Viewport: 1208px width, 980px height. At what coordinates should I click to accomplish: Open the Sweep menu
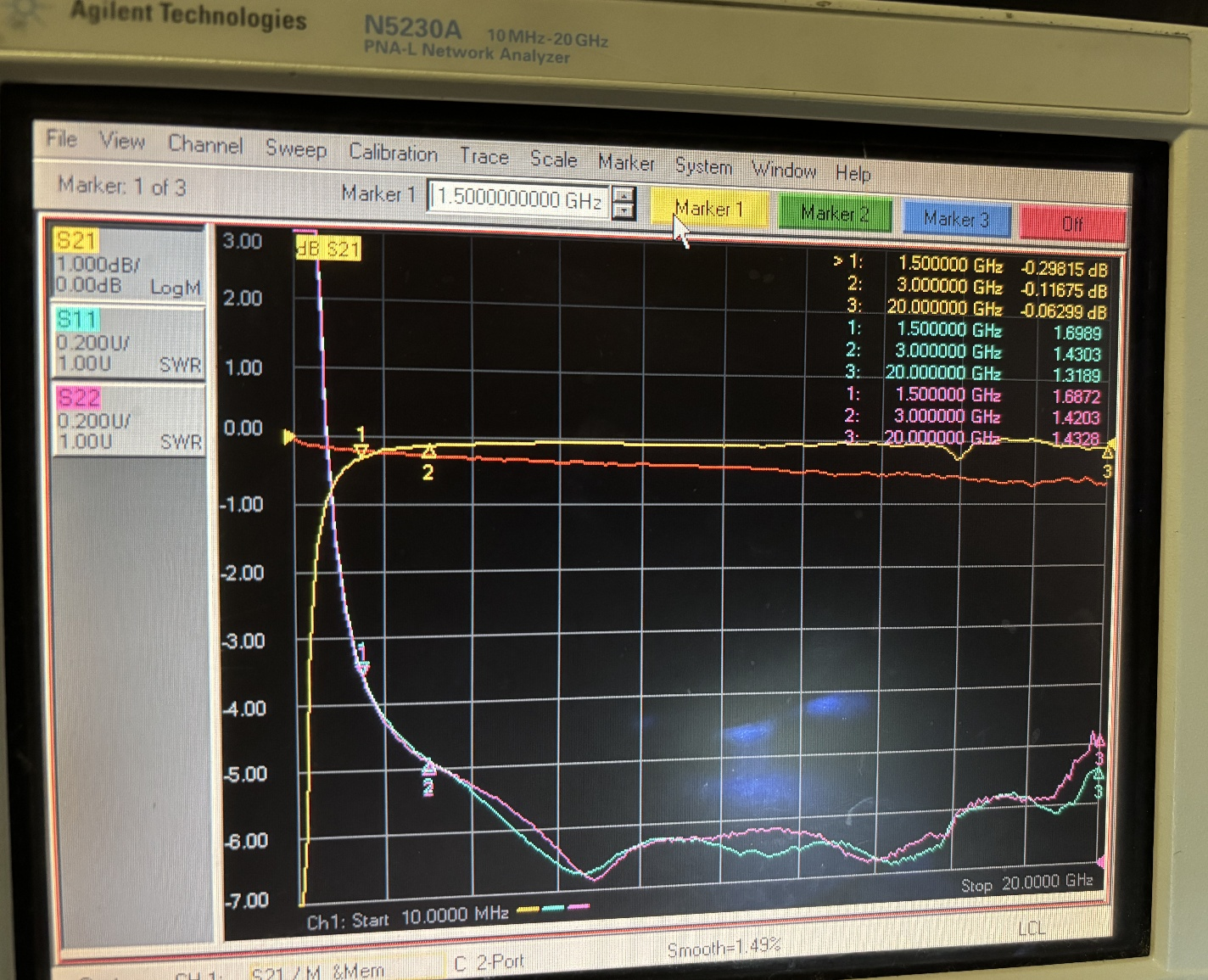point(295,148)
